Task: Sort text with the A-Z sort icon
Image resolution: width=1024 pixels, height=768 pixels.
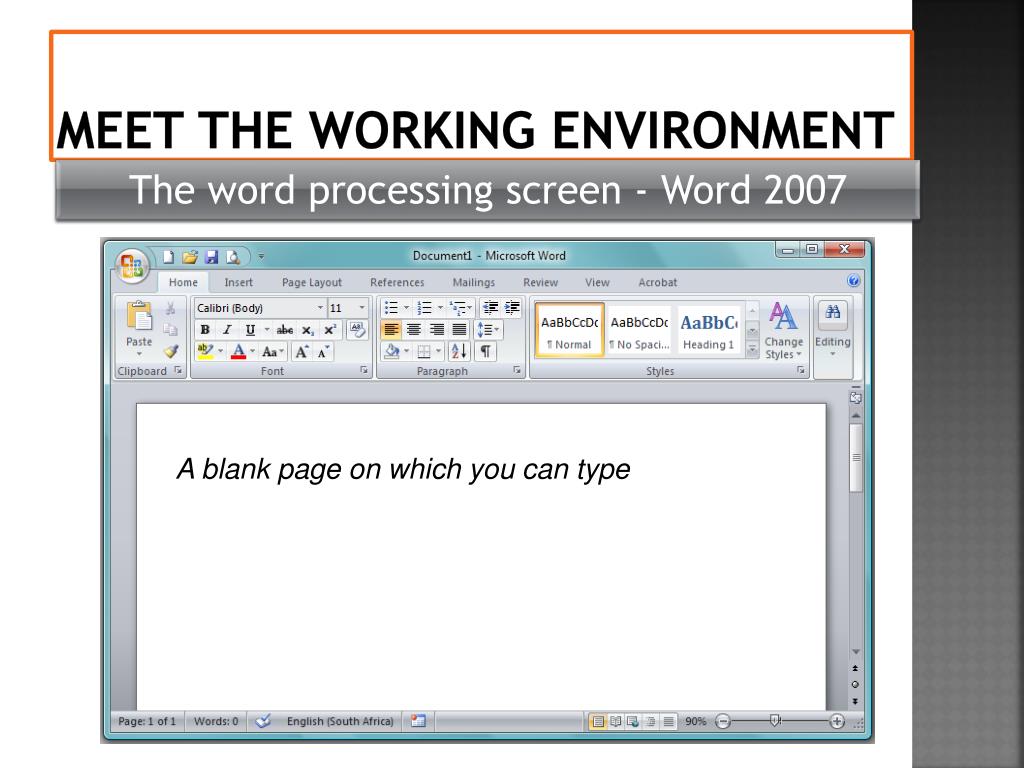Action: (459, 351)
